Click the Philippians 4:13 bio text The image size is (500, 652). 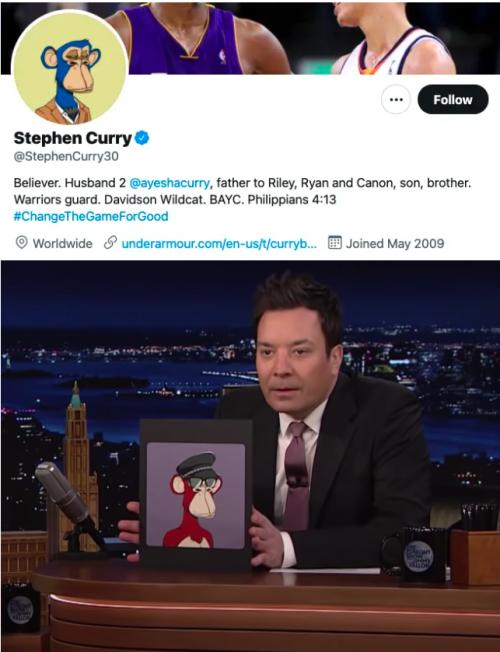(292, 200)
